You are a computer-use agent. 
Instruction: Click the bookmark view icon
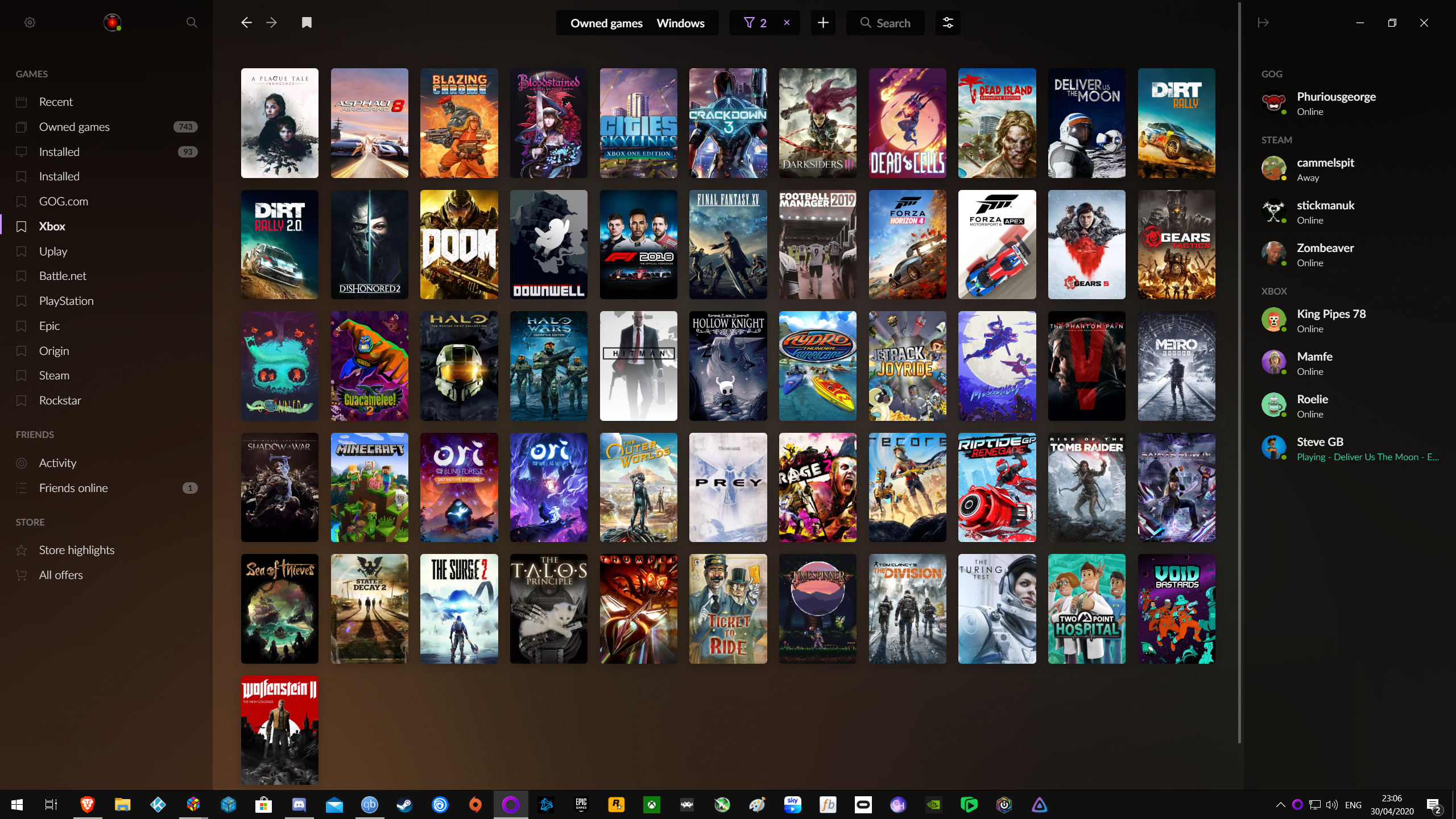coord(307,23)
